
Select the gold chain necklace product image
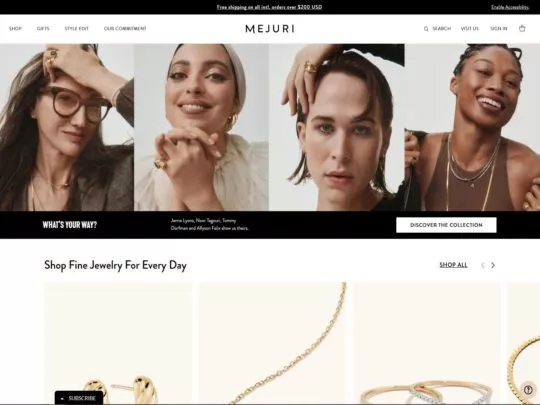(x=272, y=343)
